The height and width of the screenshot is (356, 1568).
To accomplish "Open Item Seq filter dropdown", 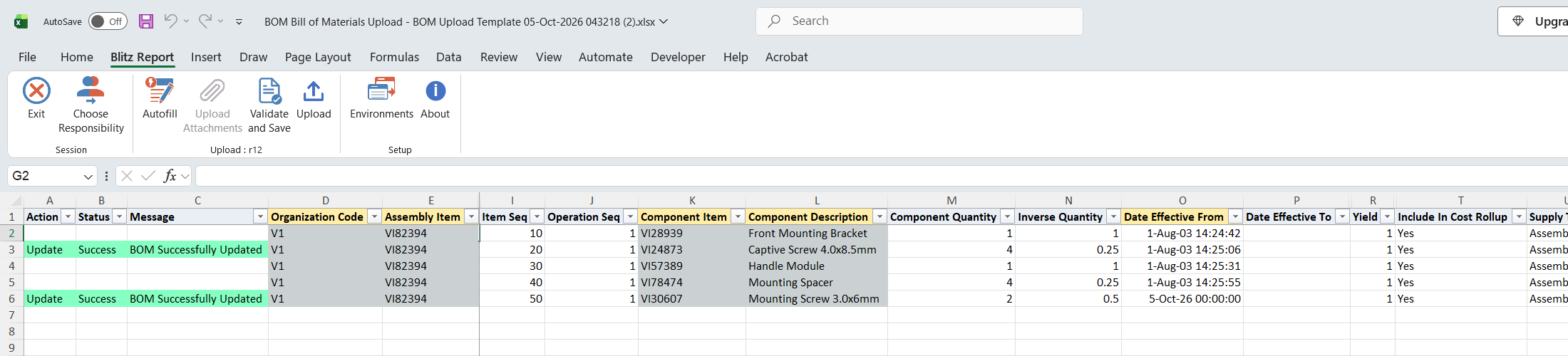I will [x=537, y=216].
